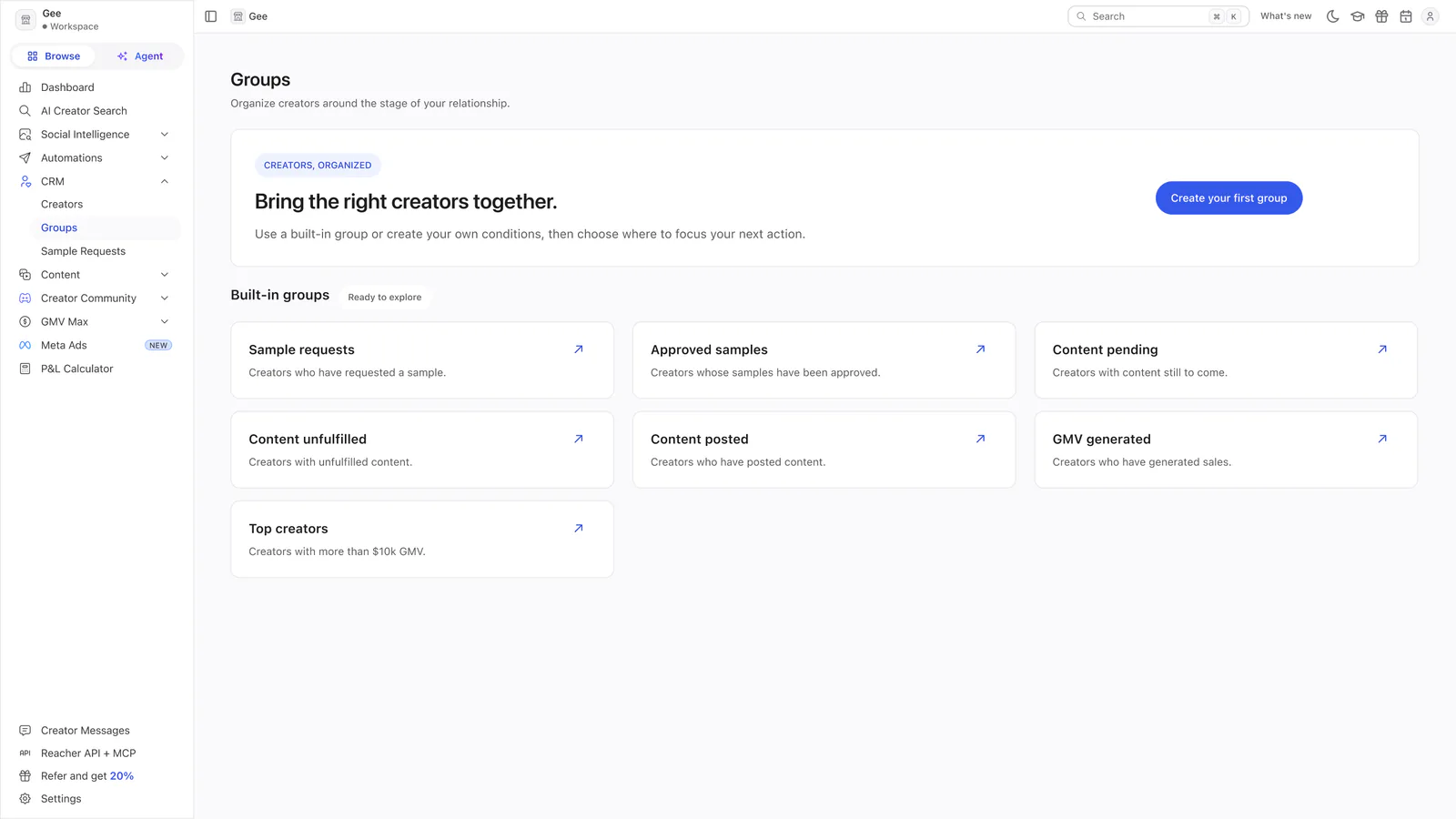Screen dimensions: 1456x819
Task: Switch to Agent tab
Action: point(140,56)
